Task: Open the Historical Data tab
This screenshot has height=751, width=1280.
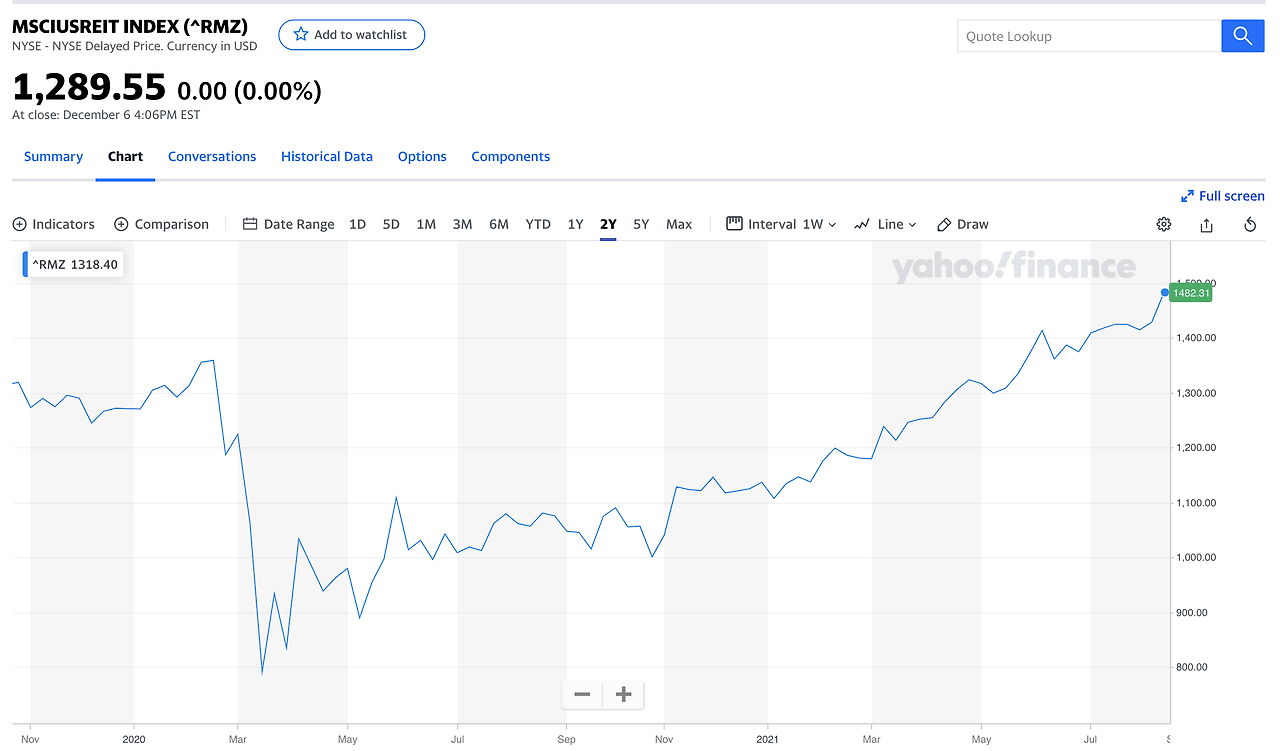Action: [327, 157]
